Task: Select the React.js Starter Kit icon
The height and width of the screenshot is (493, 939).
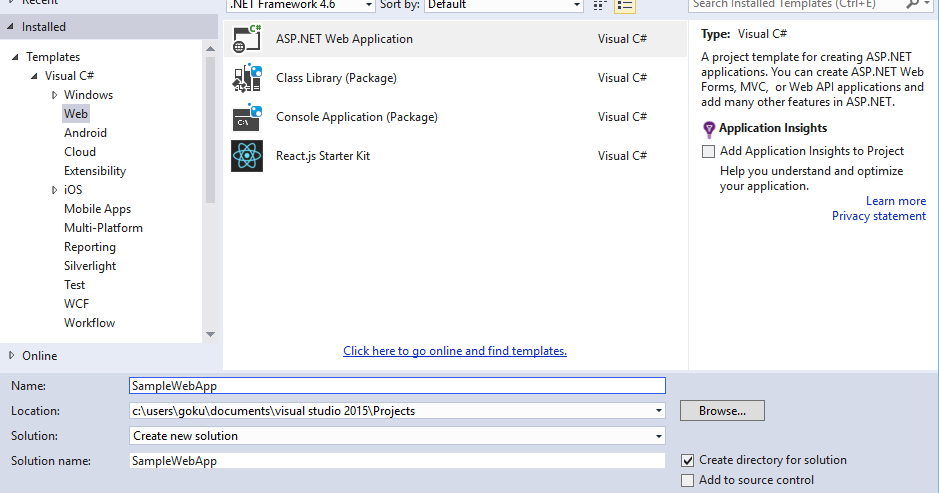Action: pos(247,156)
